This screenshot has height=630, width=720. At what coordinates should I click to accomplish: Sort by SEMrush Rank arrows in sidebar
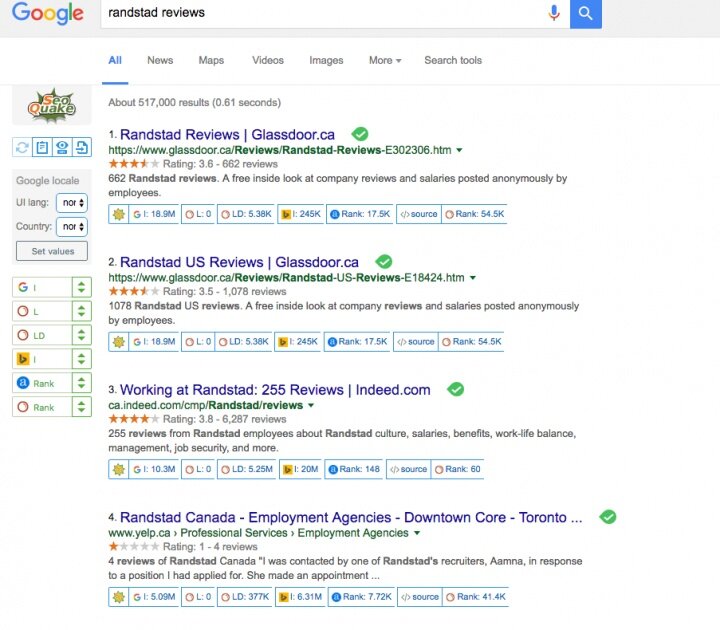click(81, 407)
